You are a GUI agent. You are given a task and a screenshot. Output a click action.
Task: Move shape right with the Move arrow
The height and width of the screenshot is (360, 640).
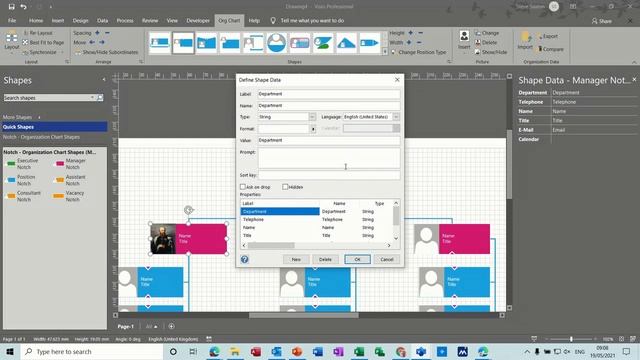click(x=102, y=42)
